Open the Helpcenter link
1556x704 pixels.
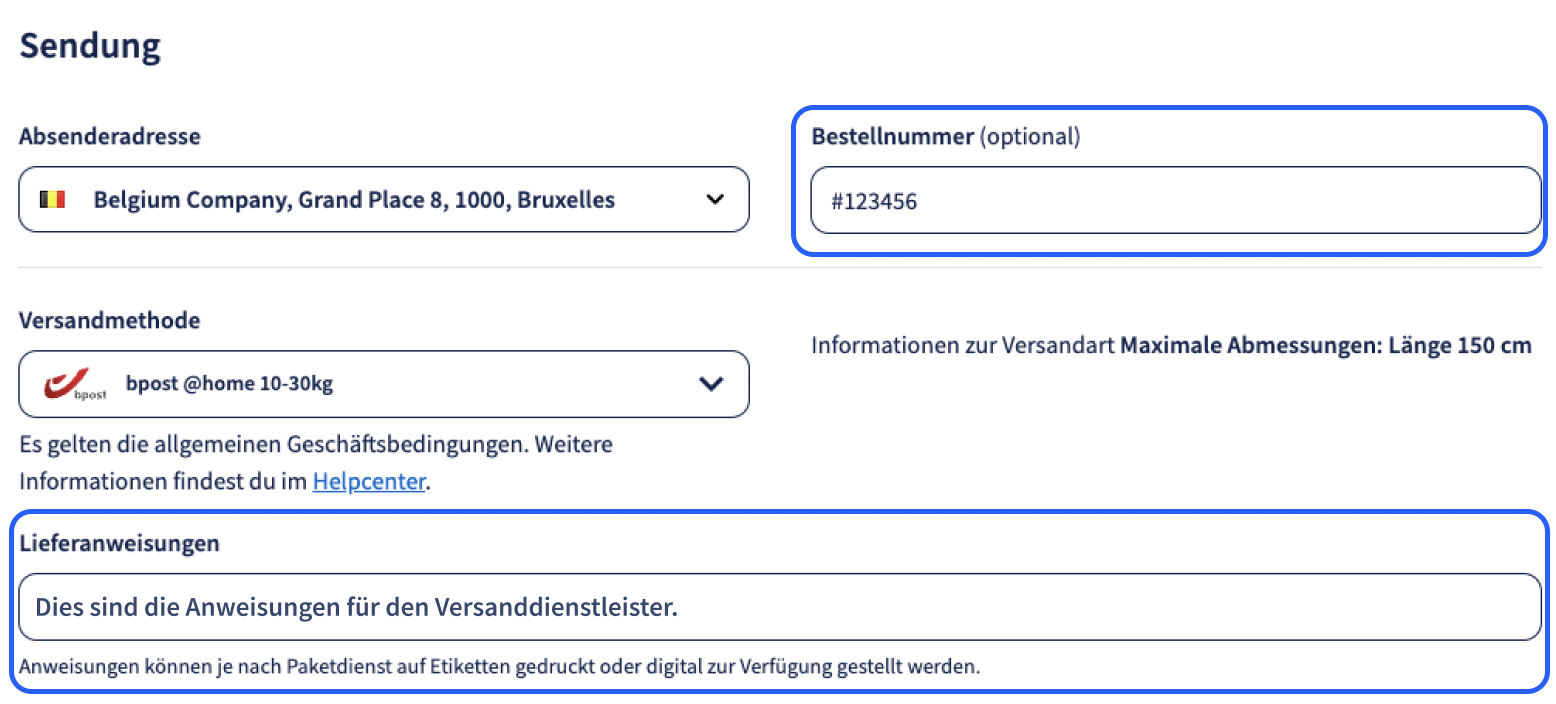tap(369, 482)
